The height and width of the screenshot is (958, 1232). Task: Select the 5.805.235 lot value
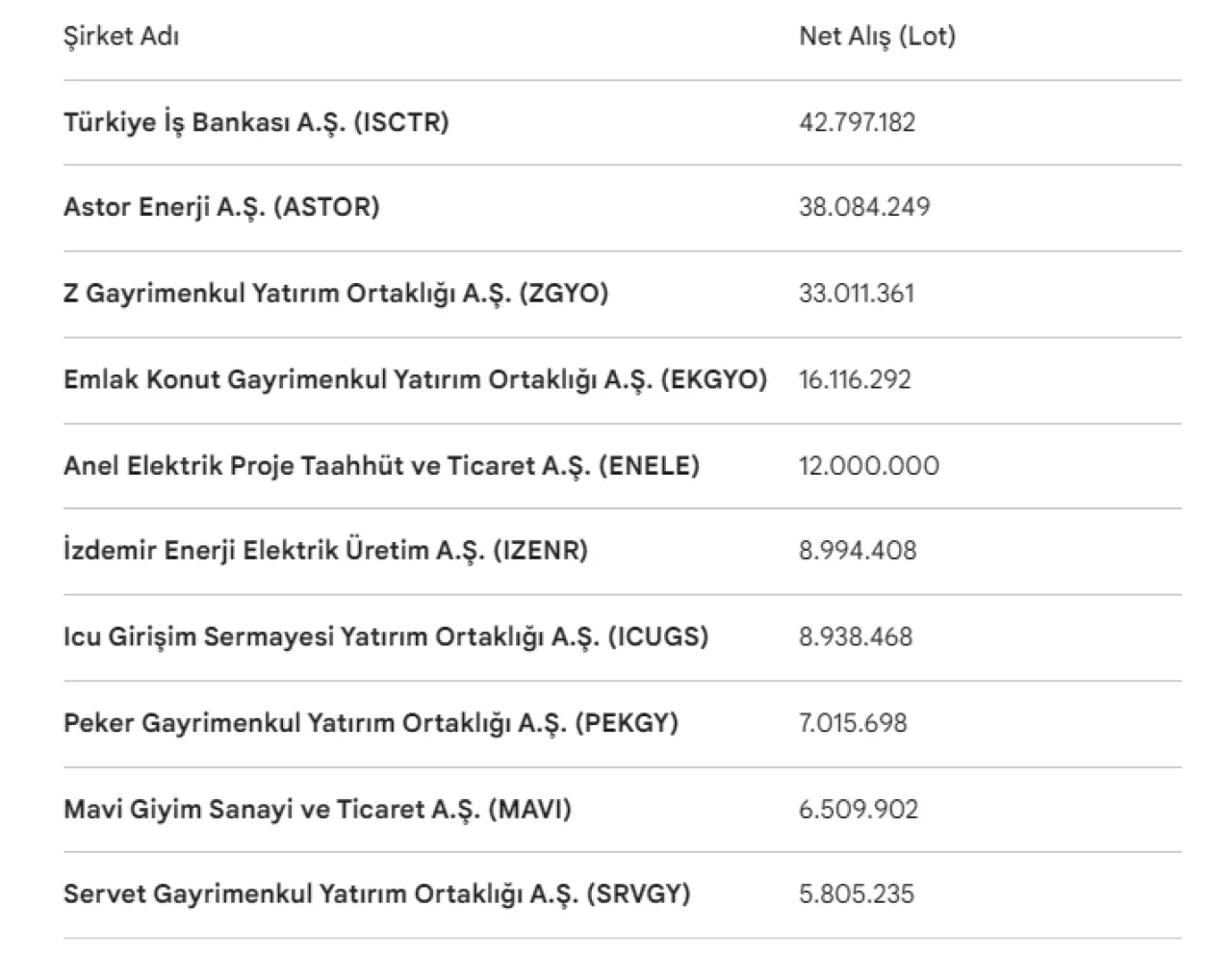(856, 894)
